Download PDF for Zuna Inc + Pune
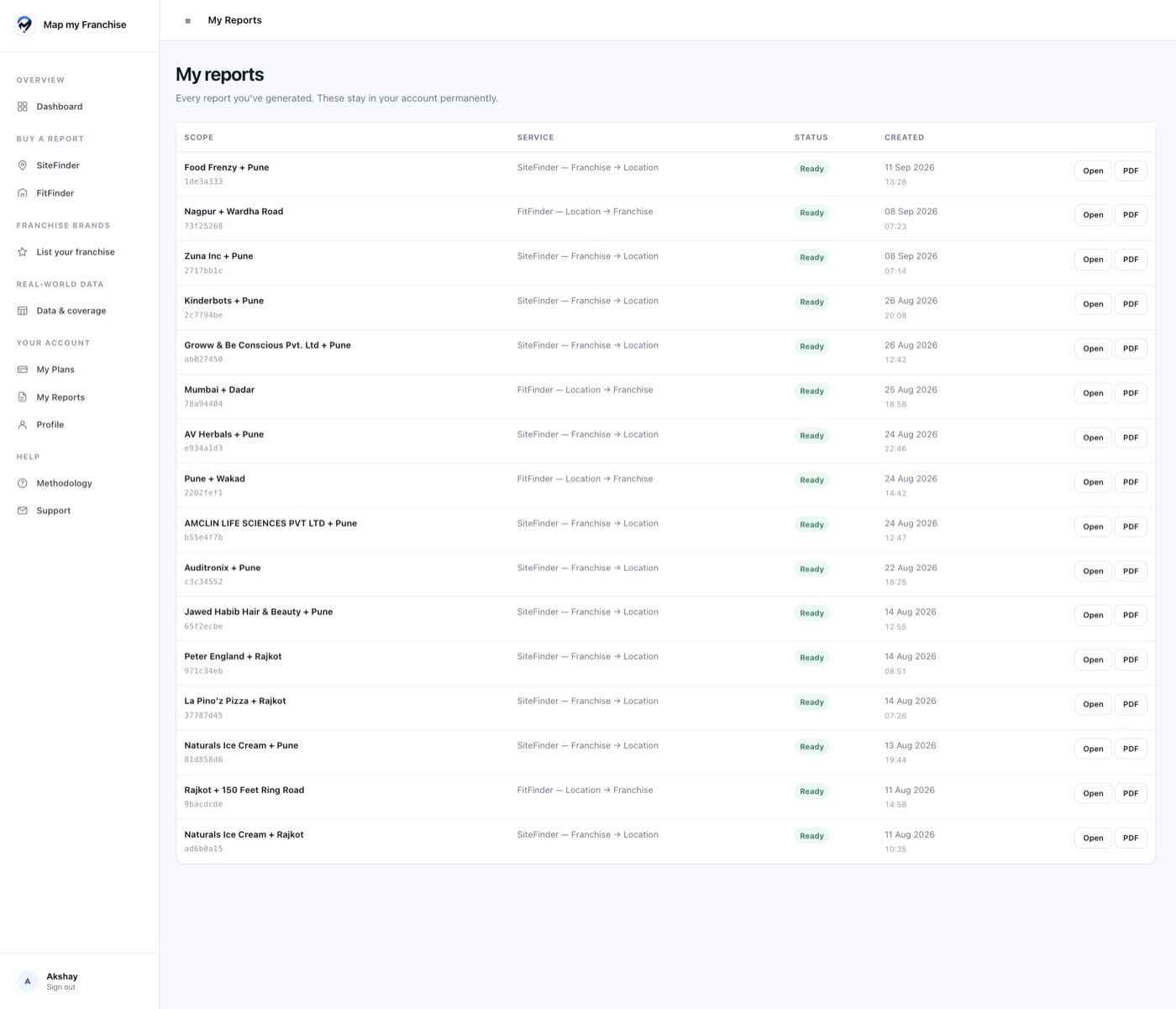 [1131, 260]
